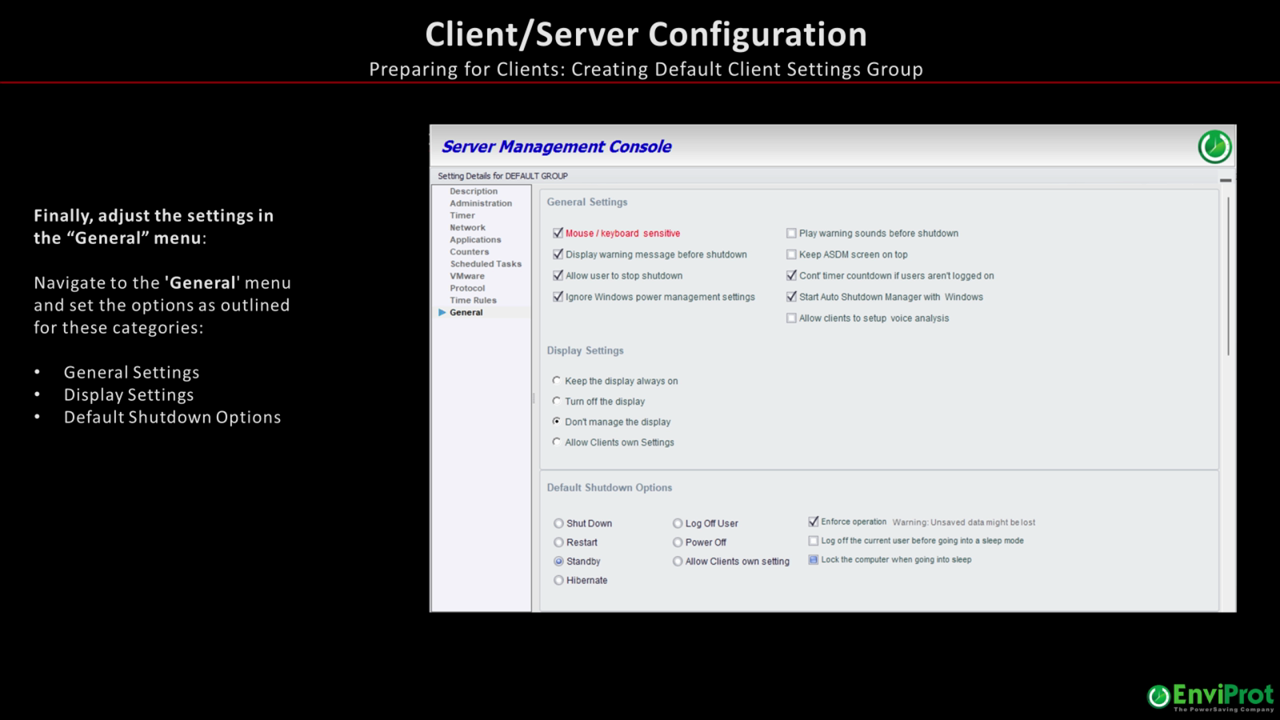Open Scheduled Tasks settings page
1280x720 pixels.
[486, 263]
